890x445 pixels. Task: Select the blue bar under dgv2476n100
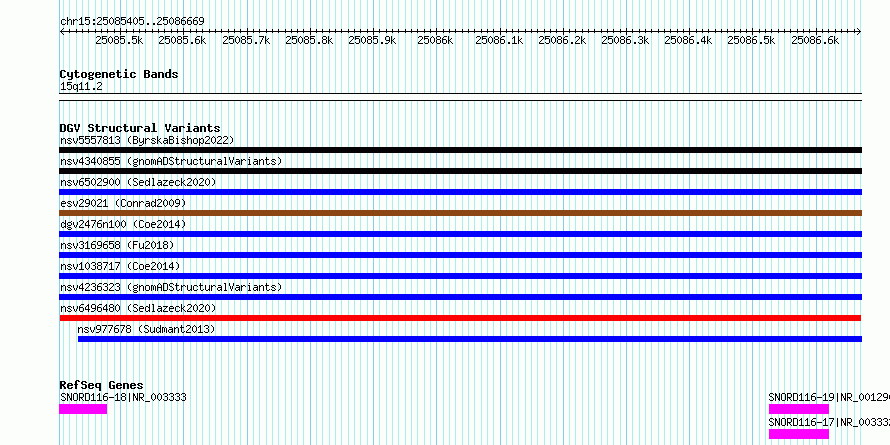pos(460,234)
